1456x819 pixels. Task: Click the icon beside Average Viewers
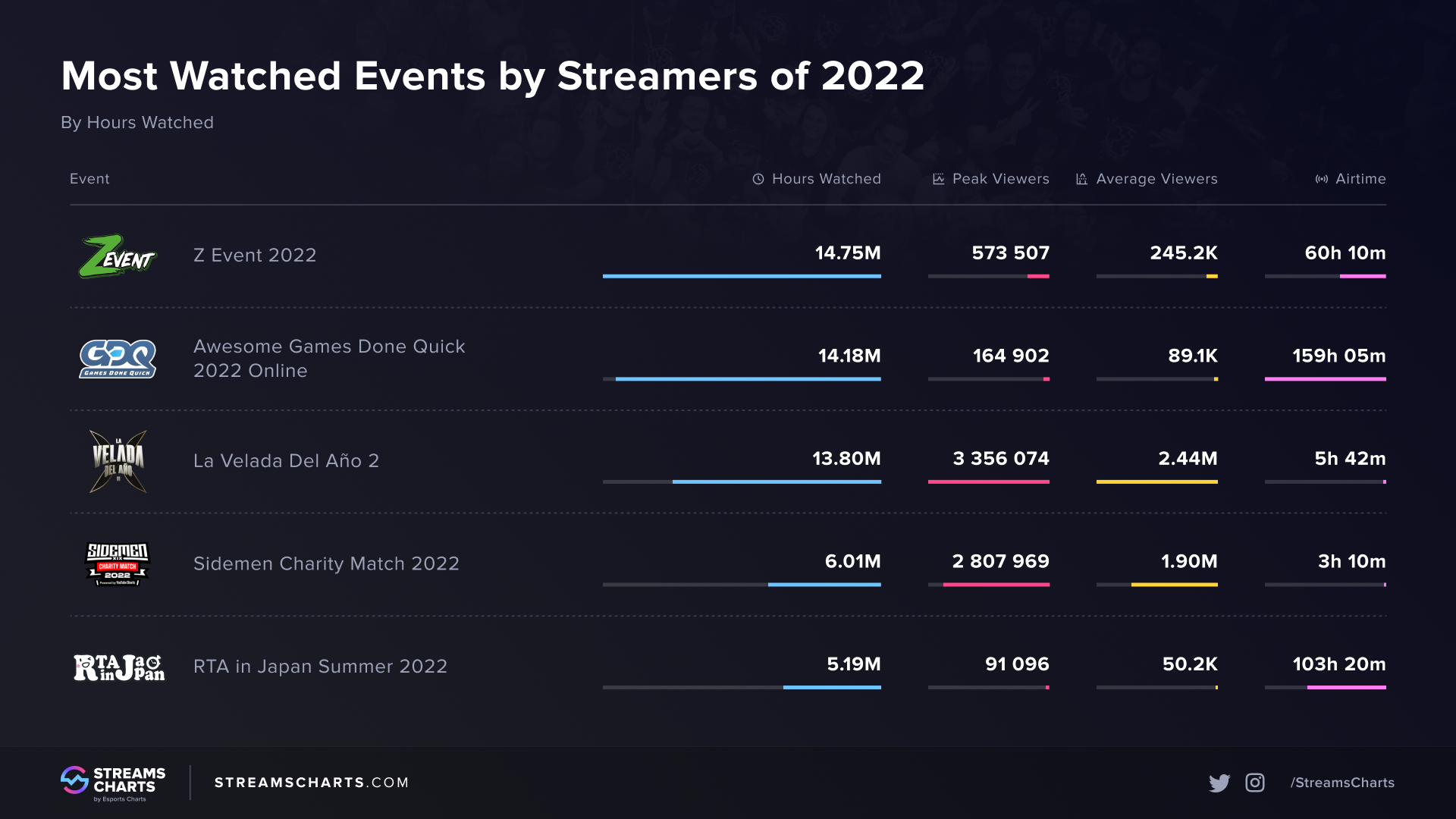tap(1082, 179)
